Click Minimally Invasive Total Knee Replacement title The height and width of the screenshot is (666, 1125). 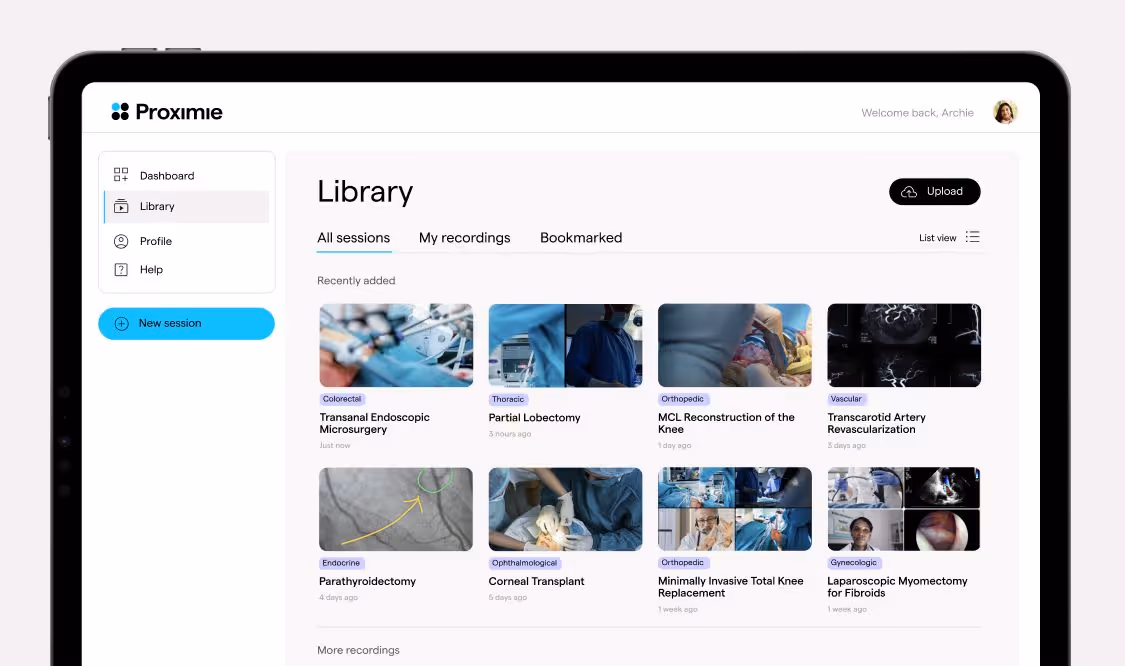pos(730,587)
